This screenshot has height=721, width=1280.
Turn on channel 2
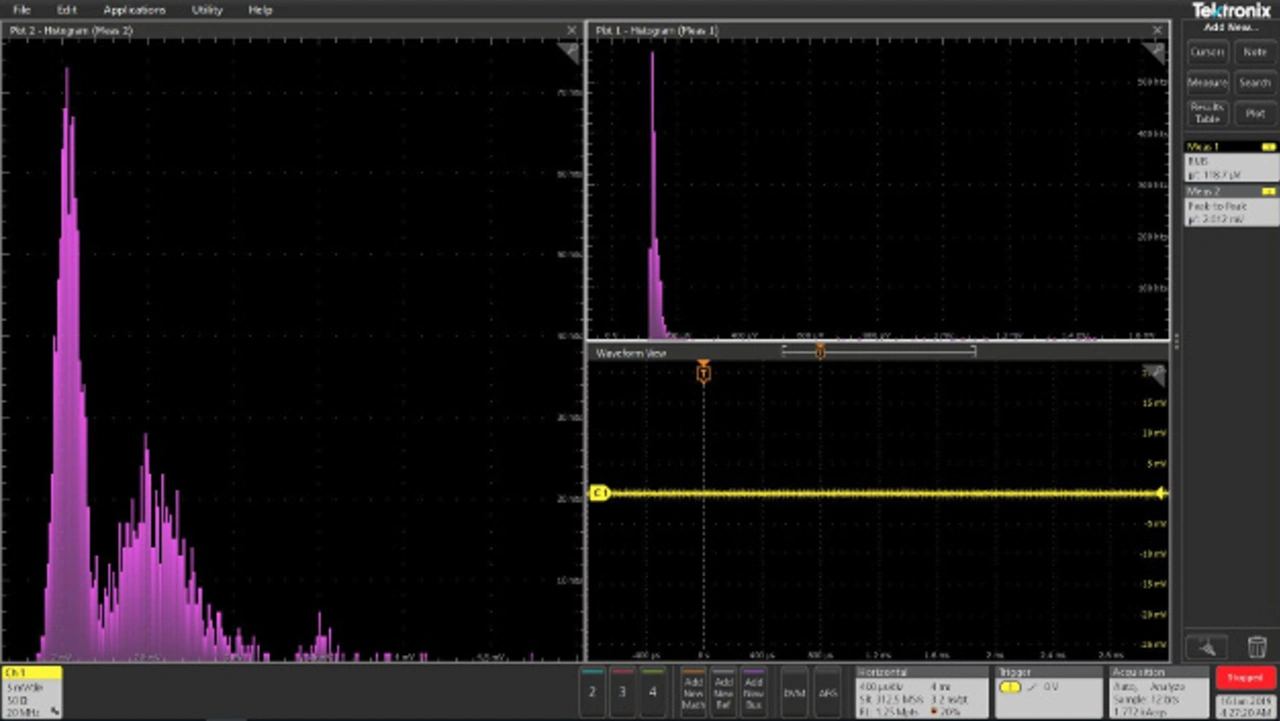tap(592, 691)
